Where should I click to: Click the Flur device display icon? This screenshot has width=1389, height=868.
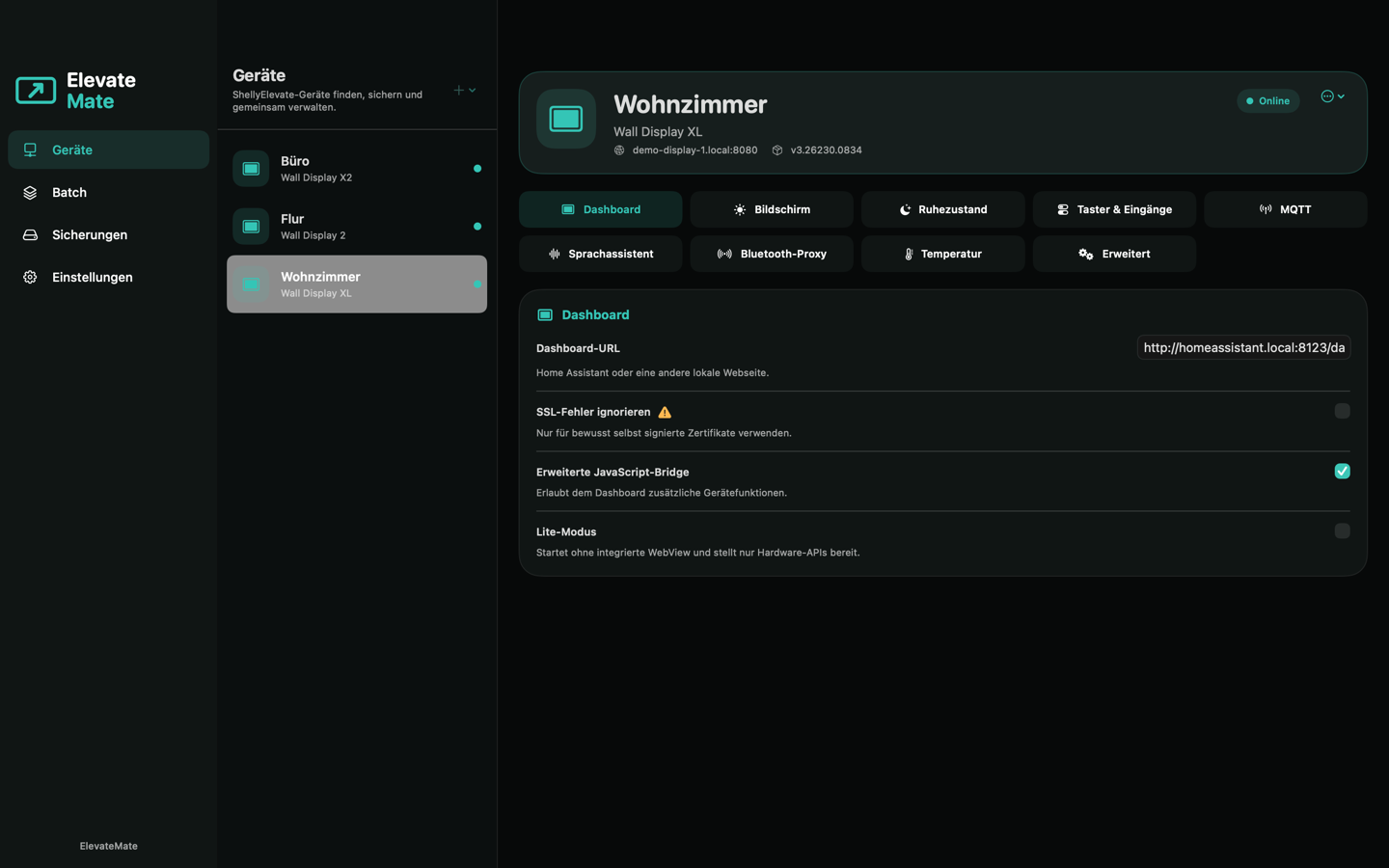pos(251,227)
